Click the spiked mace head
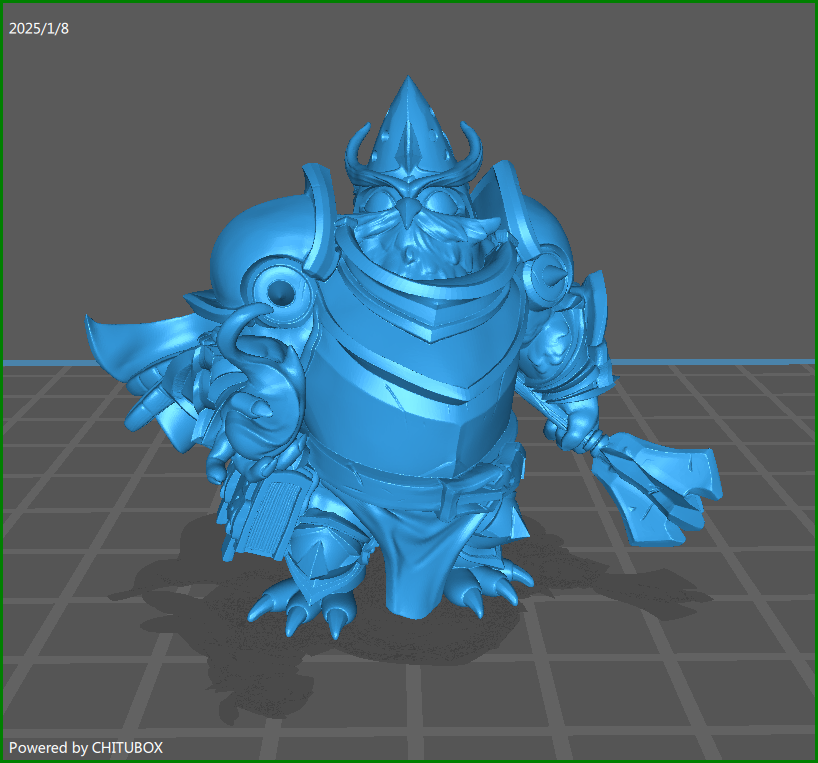The height and width of the screenshot is (763, 818). point(660,478)
